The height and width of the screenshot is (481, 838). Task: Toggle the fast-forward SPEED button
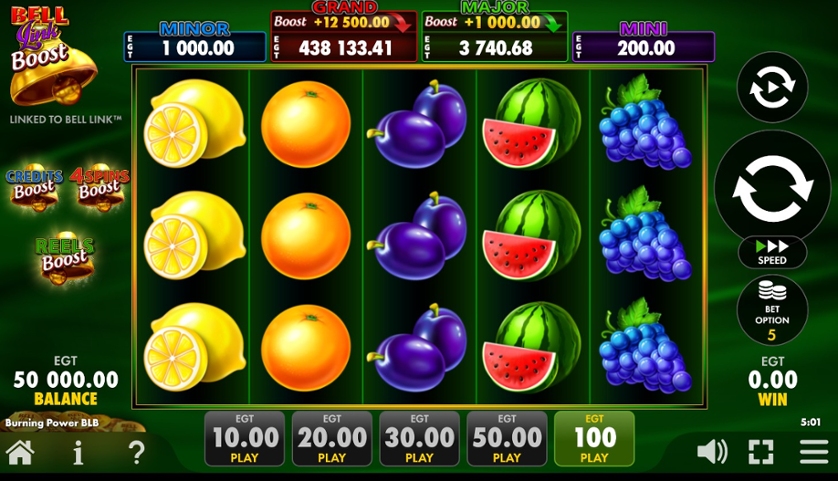pyautogui.click(x=772, y=252)
